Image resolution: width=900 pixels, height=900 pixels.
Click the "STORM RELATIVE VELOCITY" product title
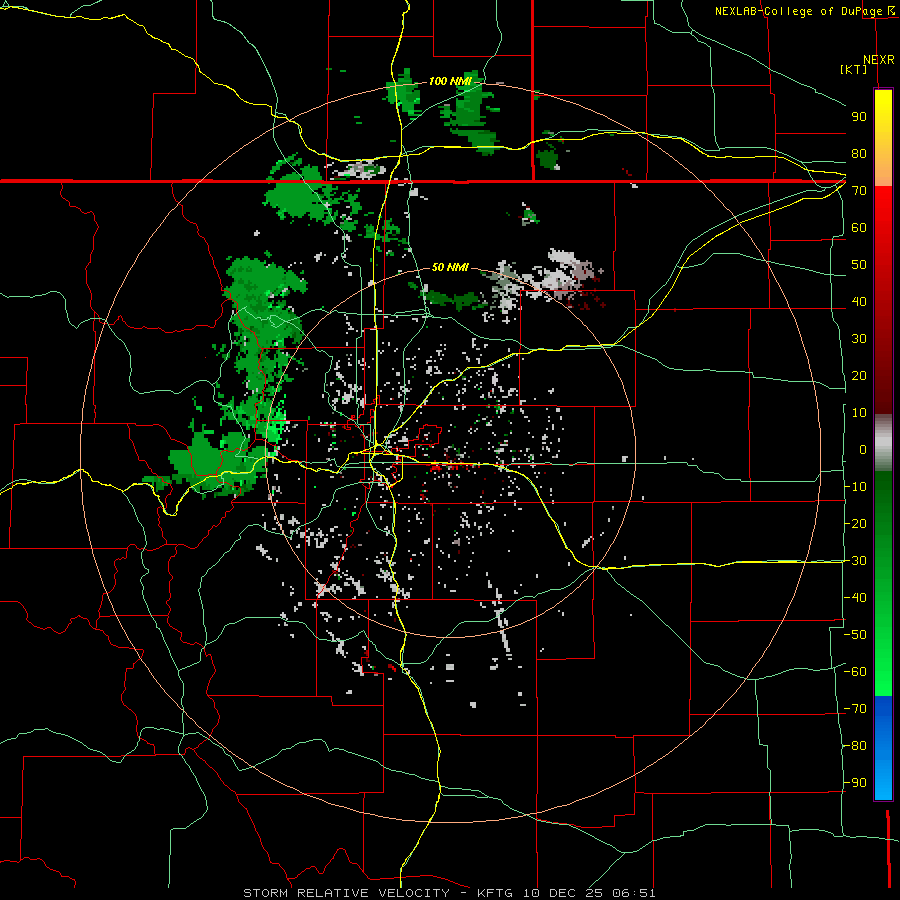click(347, 893)
